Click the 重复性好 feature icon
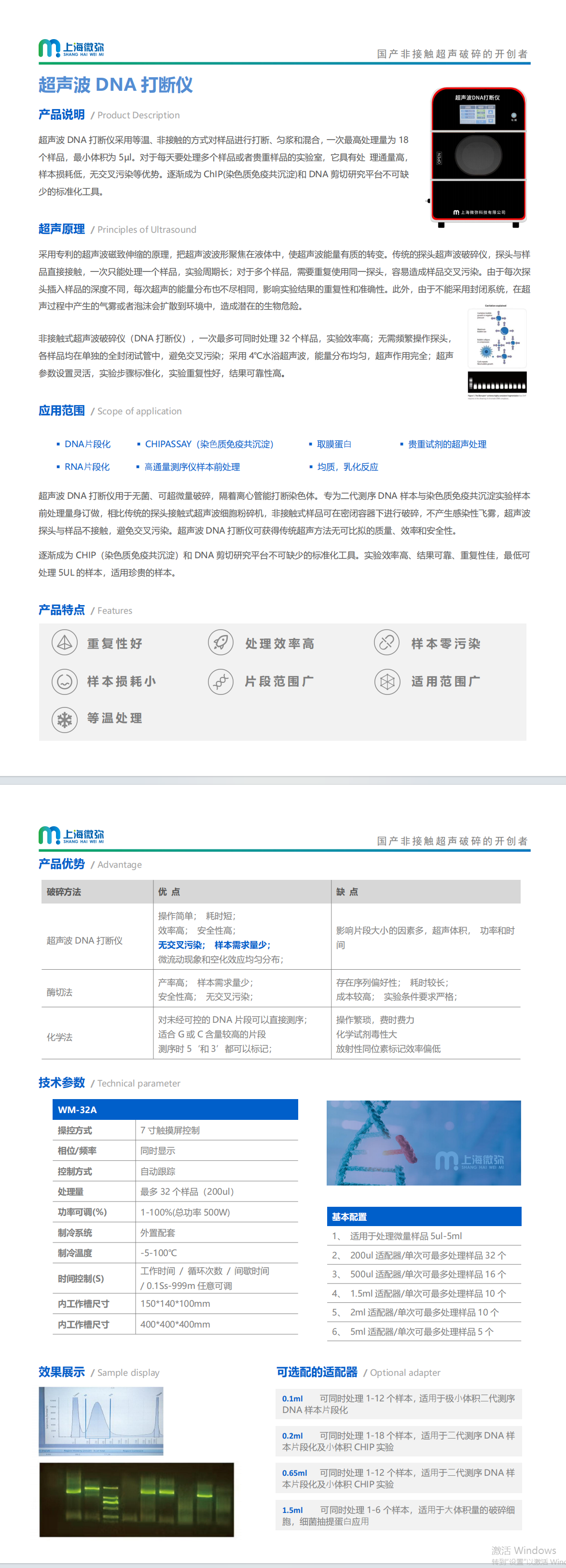 coord(65,643)
